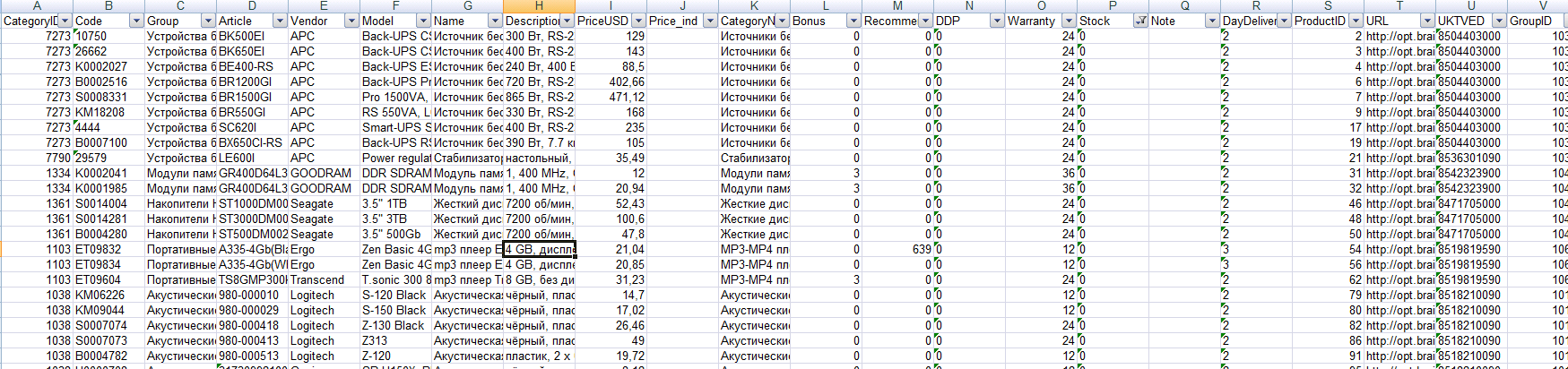Select the price cell 402,66
1568x369 pixels.
611,82
